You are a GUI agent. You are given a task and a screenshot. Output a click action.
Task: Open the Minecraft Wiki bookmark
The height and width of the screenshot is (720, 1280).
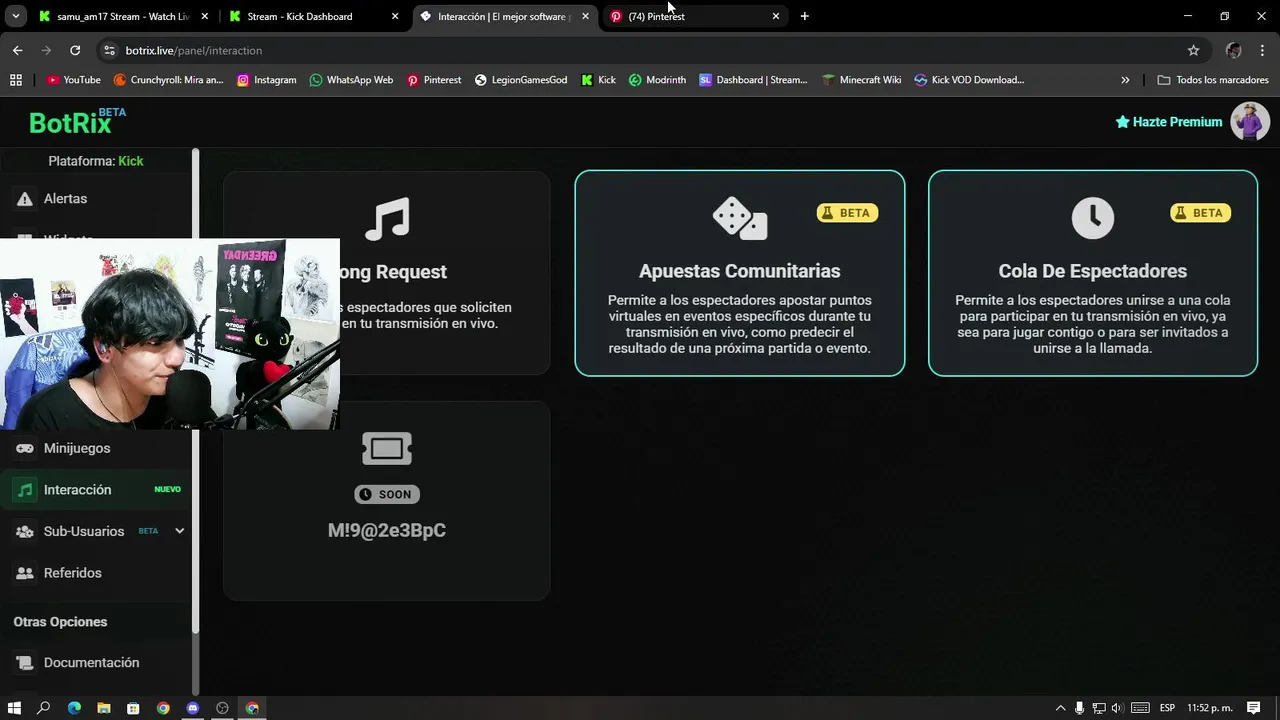coord(861,80)
